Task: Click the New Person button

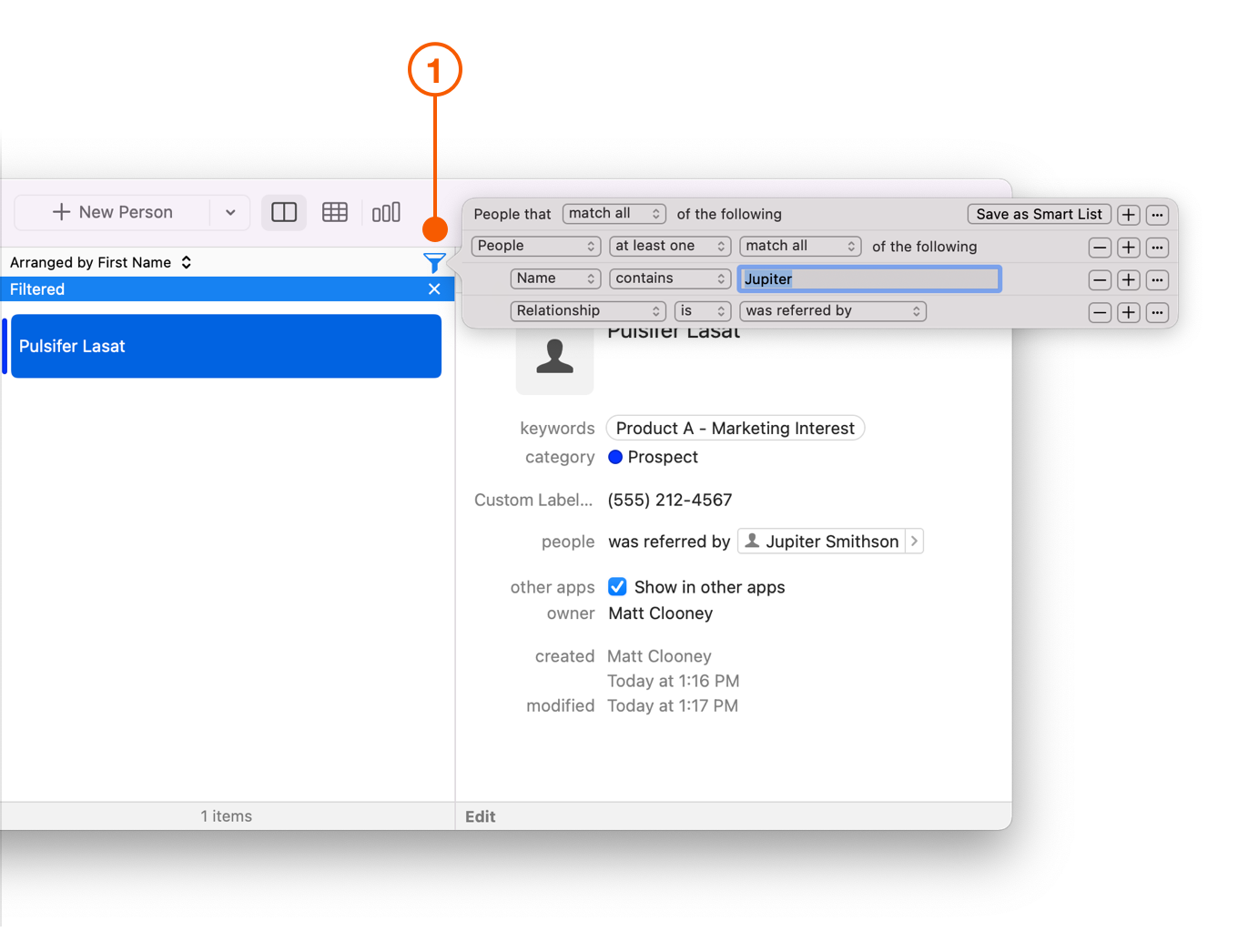Action: pyautogui.click(x=113, y=212)
